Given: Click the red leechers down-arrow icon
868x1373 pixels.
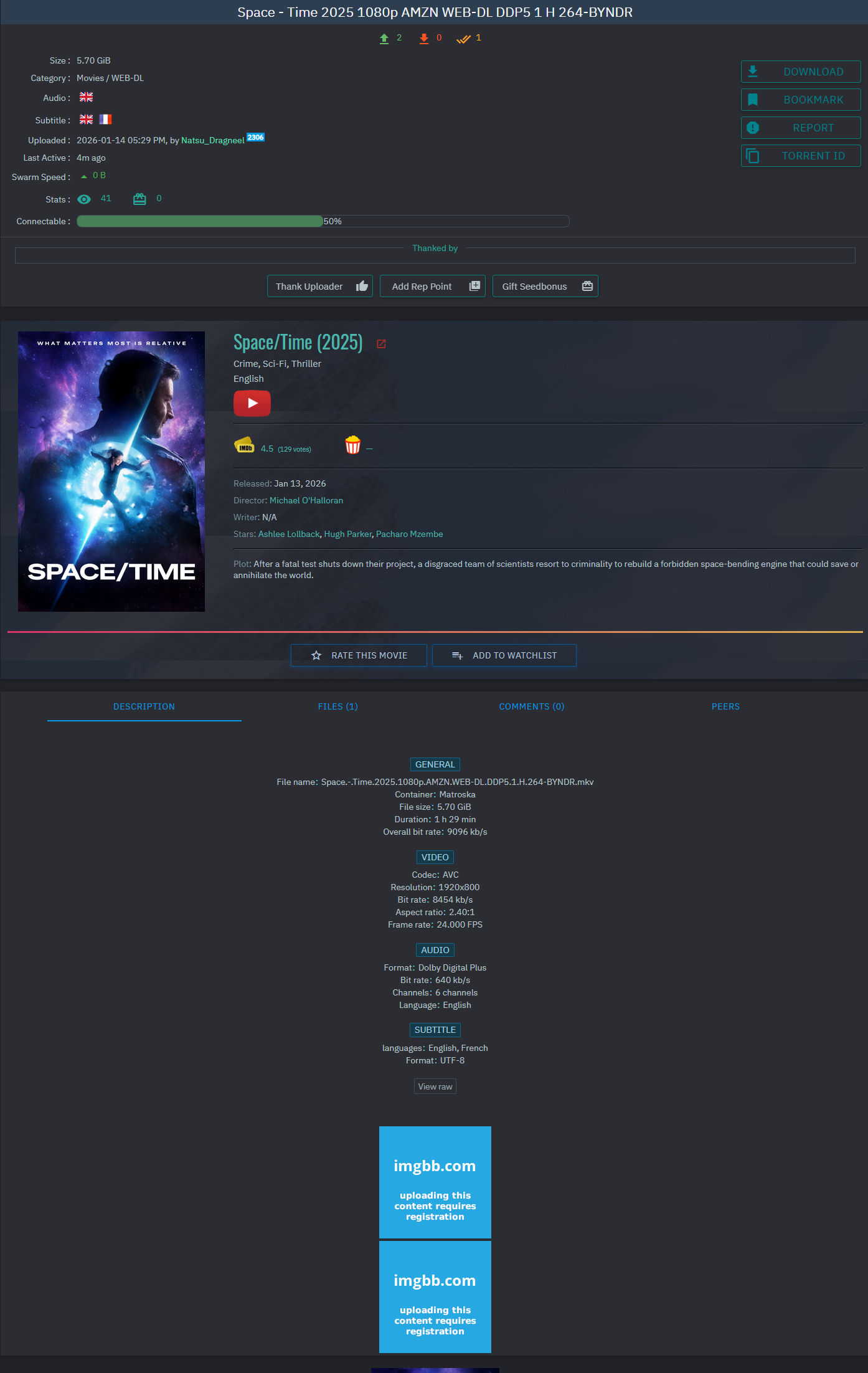Looking at the screenshot, I should (x=424, y=39).
